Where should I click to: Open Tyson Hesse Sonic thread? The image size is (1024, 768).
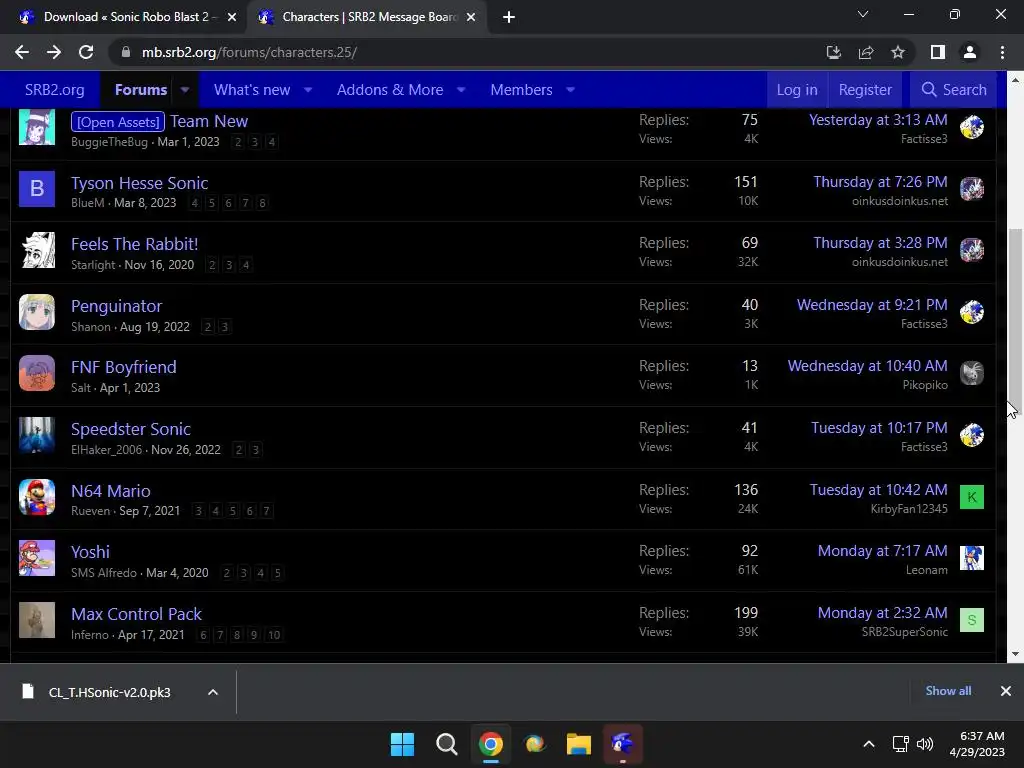(x=140, y=183)
